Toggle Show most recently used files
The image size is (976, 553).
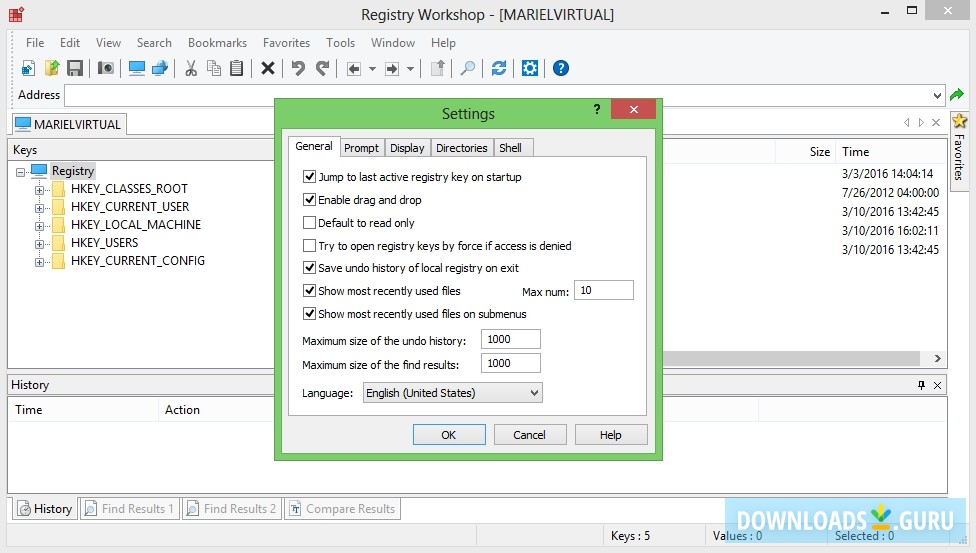309,291
